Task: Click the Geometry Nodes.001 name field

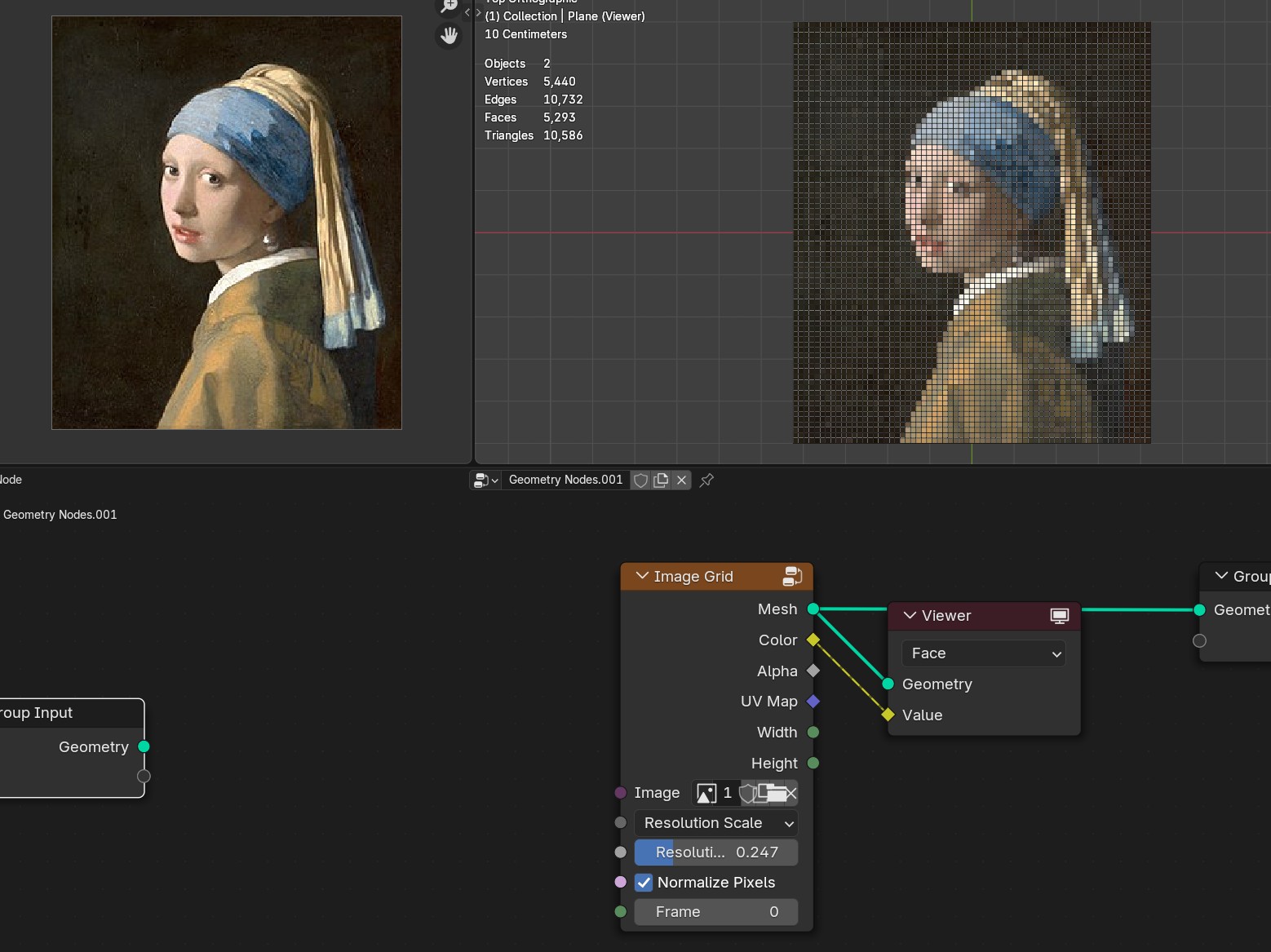Action: pyautogui.click(x=565, y=480)
